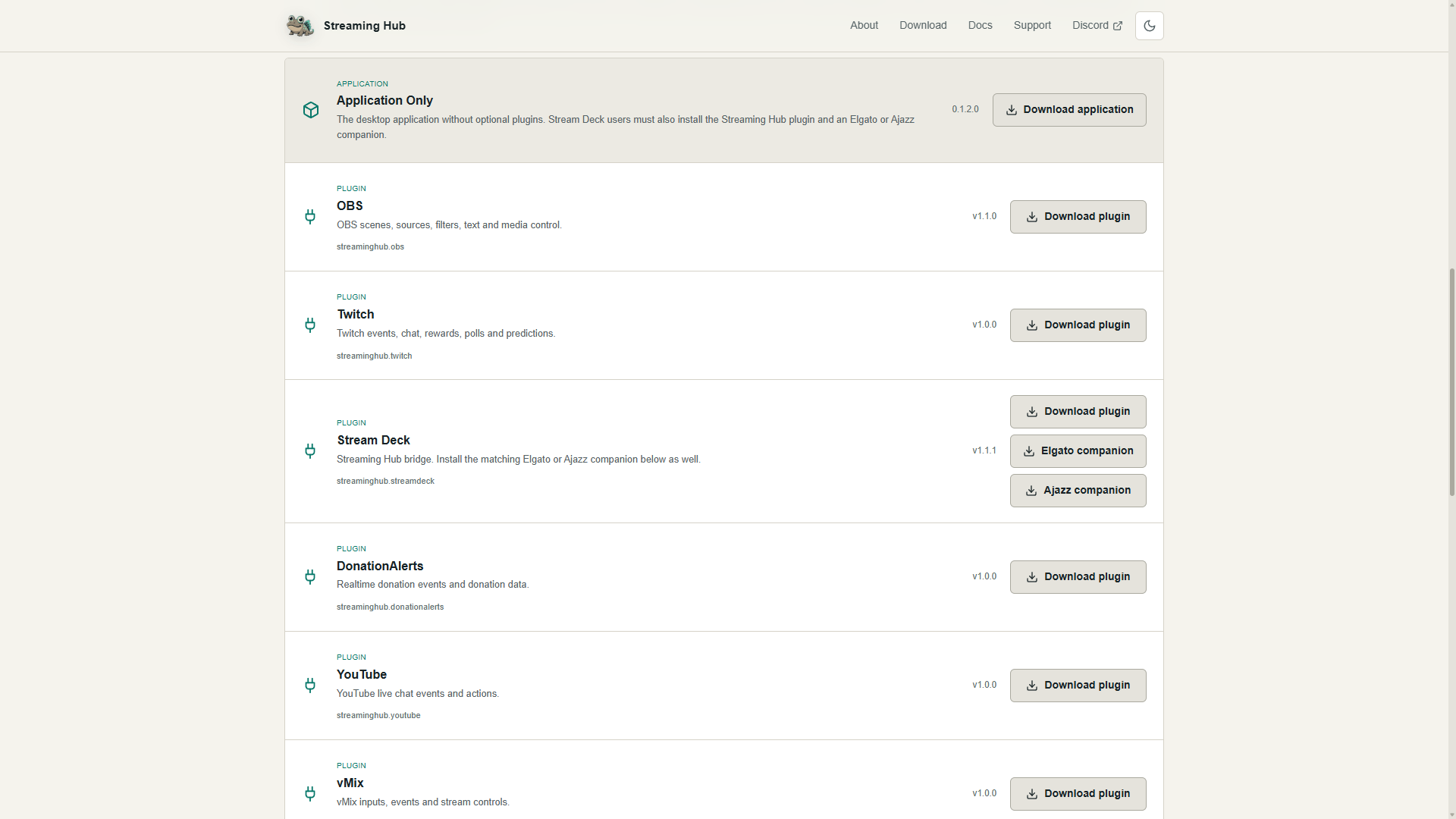The height and width of the screenshot is (819, 1456).
Task: Download the Twitch plugin
Action: pyautogui.click(x=1078, y=325)
